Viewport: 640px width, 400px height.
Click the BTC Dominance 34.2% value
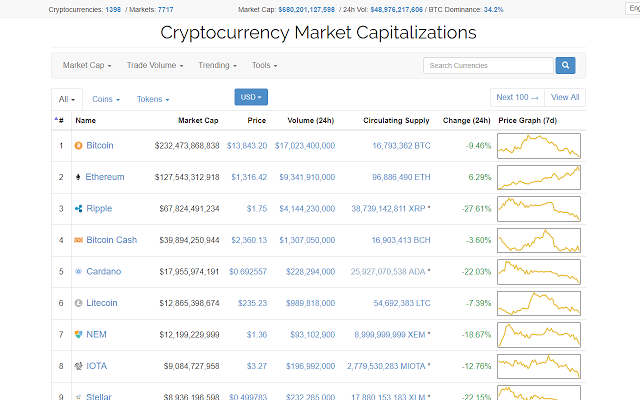tap(493, 9)
